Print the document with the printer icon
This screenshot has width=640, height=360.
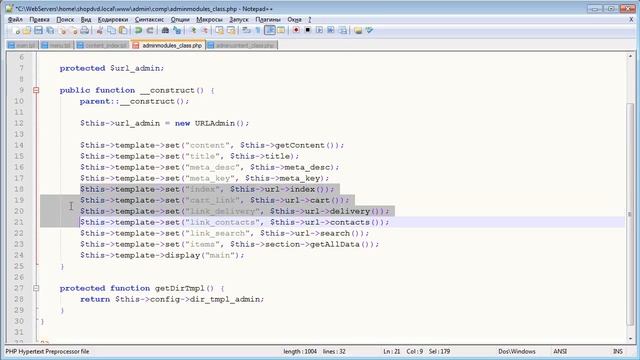pos(84,31)
